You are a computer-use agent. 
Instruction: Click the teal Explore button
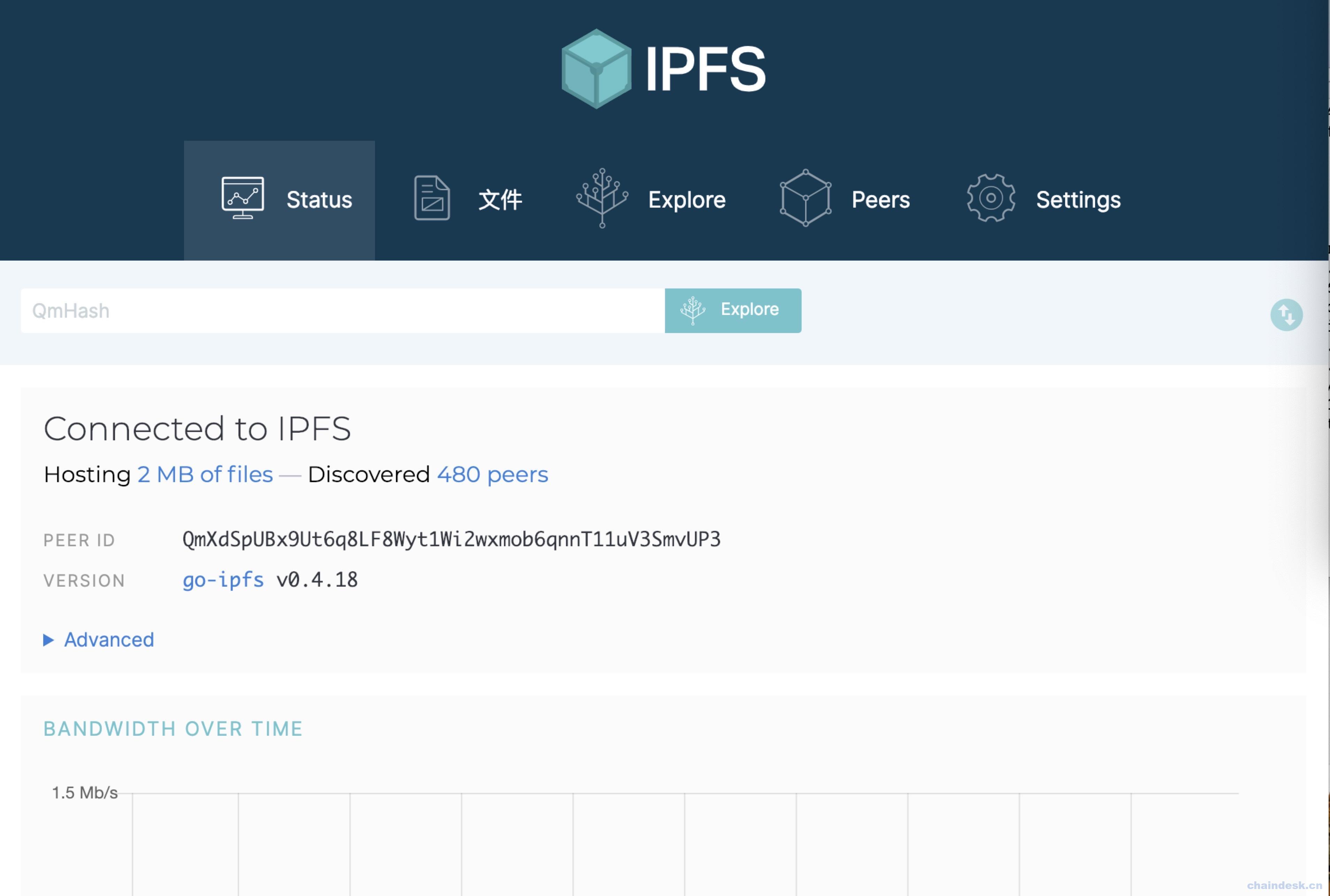coord(733,311)
